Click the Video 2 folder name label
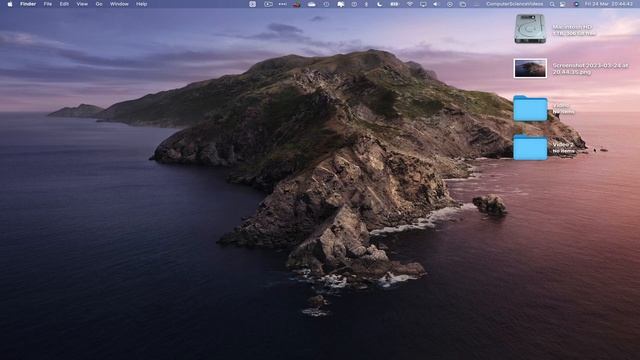 [563, 144]
